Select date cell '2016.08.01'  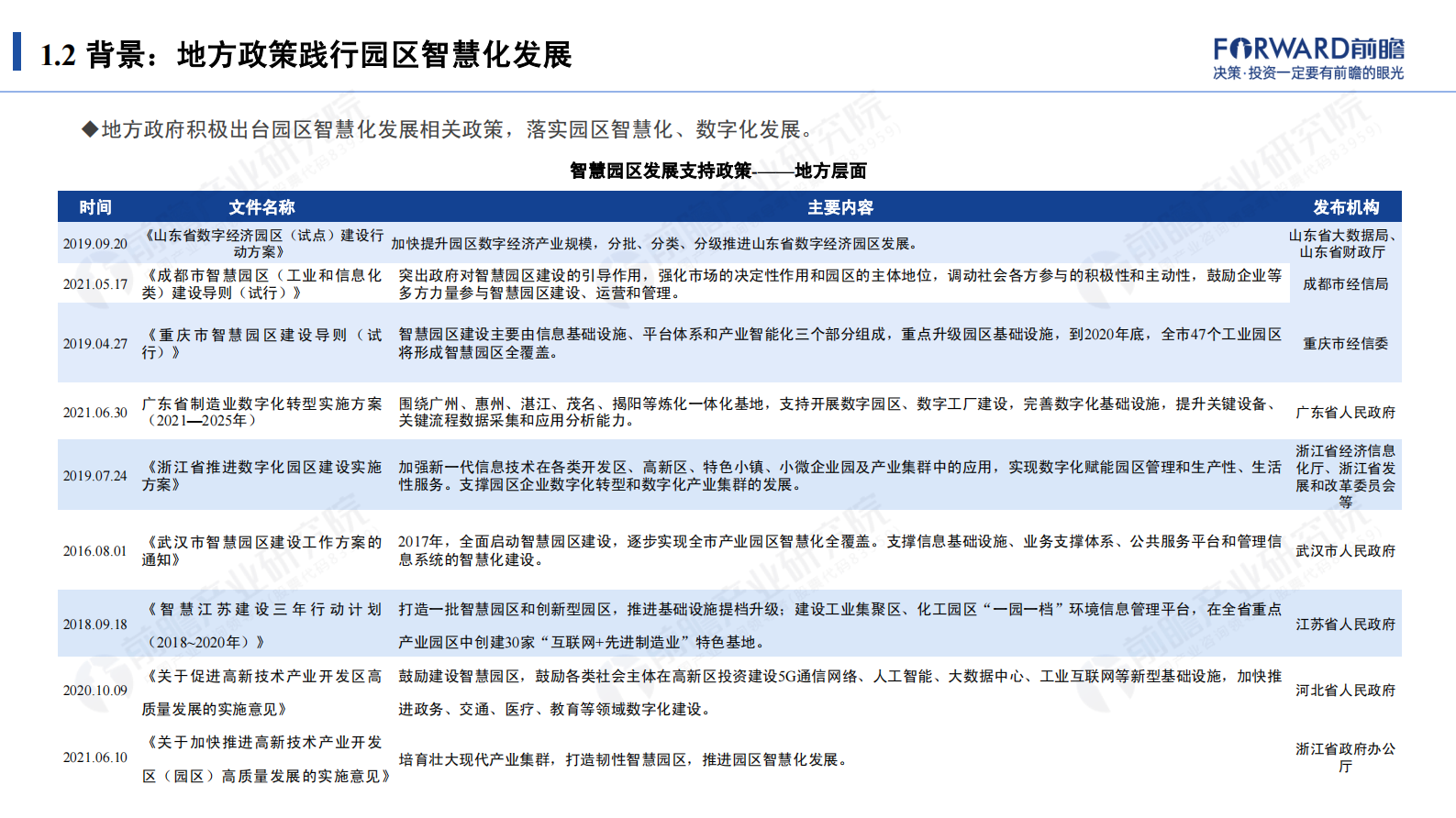pyautogui.click(x=95, y=551)
